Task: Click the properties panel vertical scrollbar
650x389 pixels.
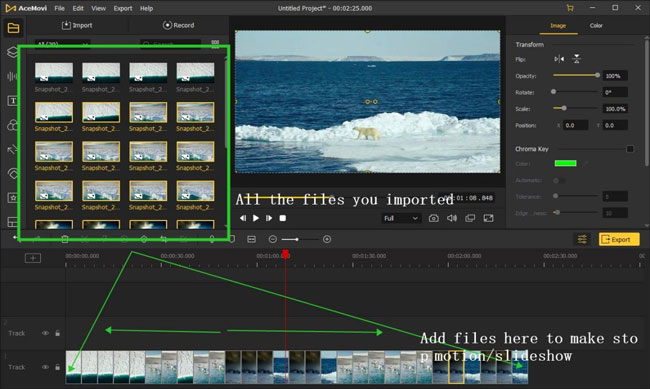Action: pyautogui.click(x=646, y=102)
